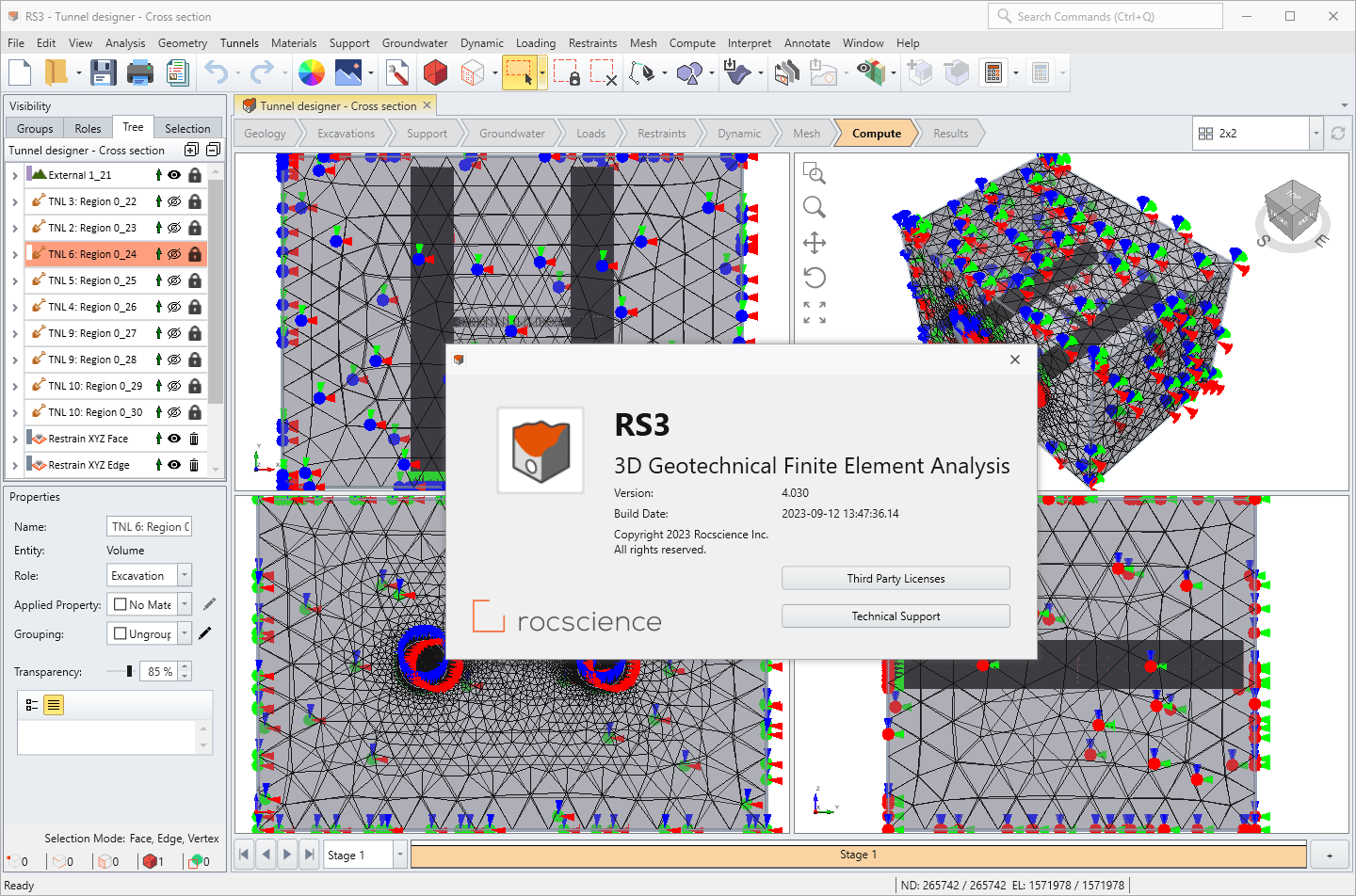The image size is (1356, 896).
Task: Click the 3D view orientation cube
Action: [1292, 209]
